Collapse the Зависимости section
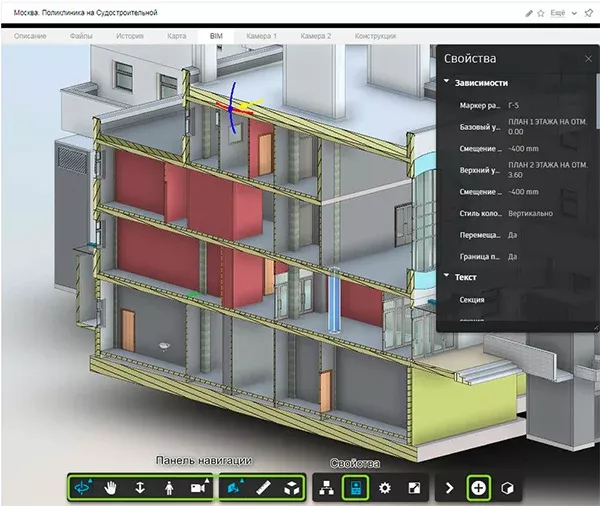Viewport: 600px width, 506px height. click(x=447, y=83)
